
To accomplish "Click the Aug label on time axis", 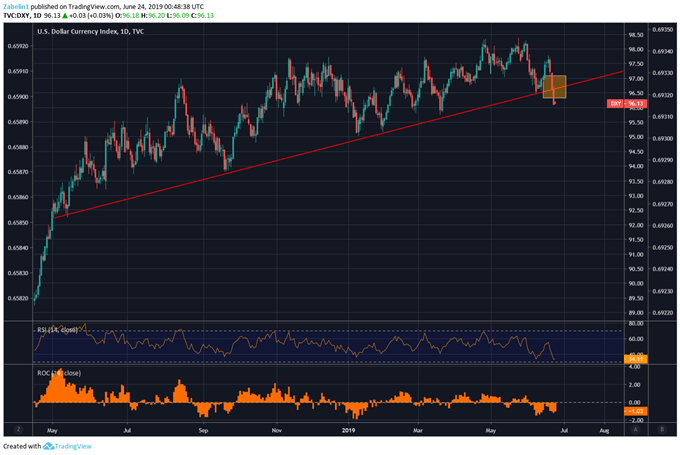I will coord(604,430).
